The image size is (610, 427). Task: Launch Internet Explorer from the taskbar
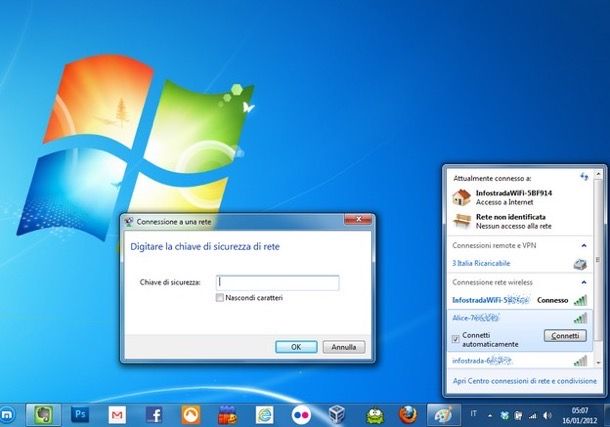(x=265, y=415)
